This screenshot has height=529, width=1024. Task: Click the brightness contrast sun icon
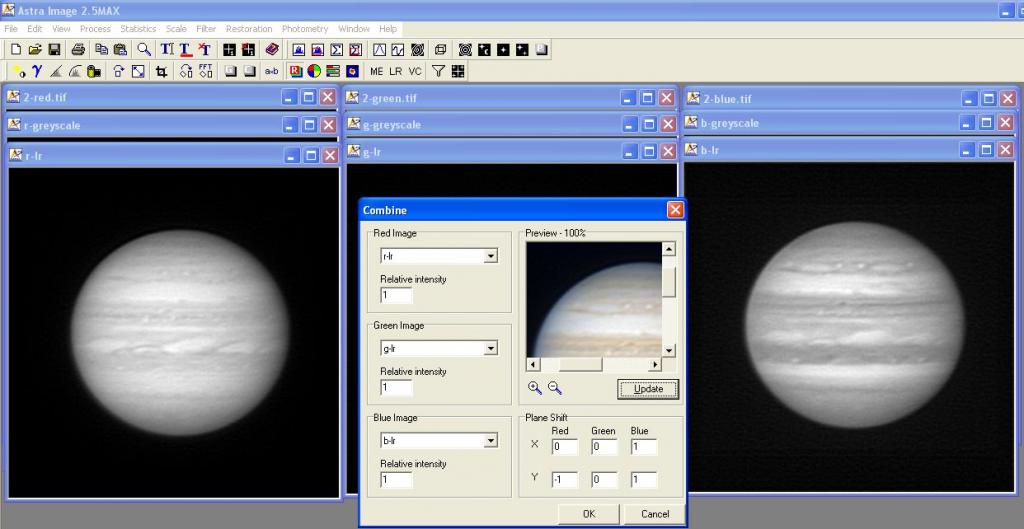[18, 71]
